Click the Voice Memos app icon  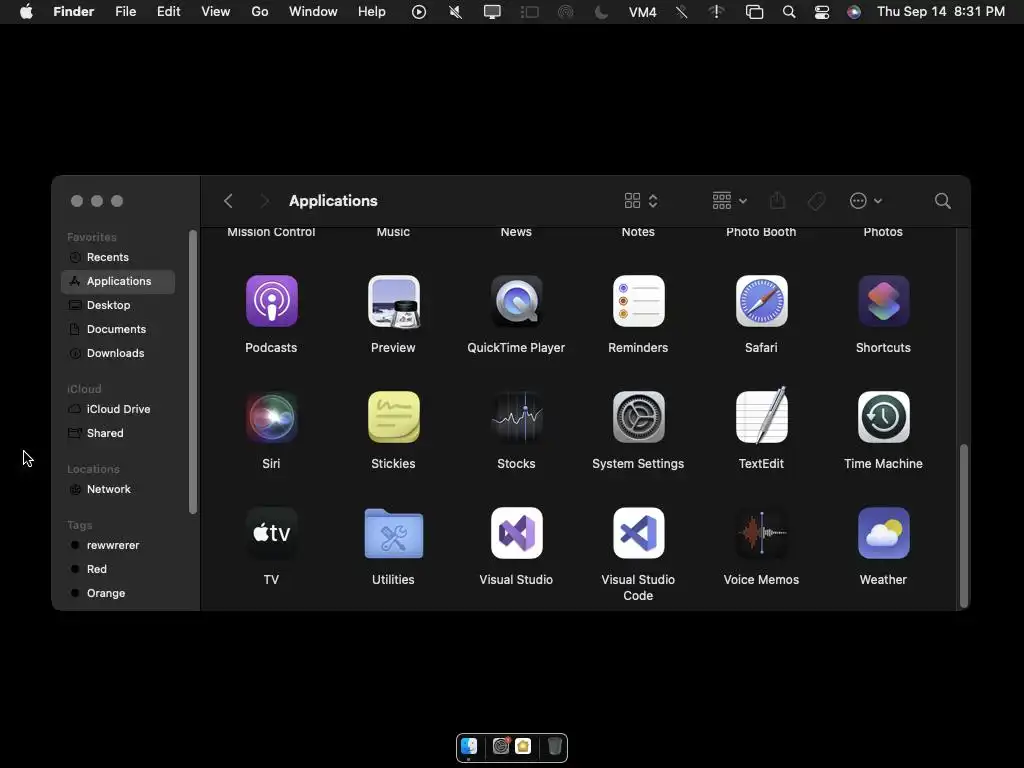pyautogui.click(x=761, y=533)
